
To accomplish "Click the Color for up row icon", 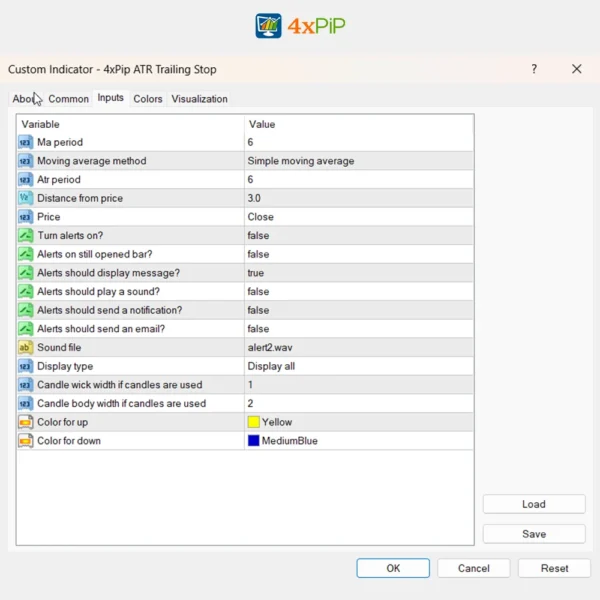I will (25, 422).
